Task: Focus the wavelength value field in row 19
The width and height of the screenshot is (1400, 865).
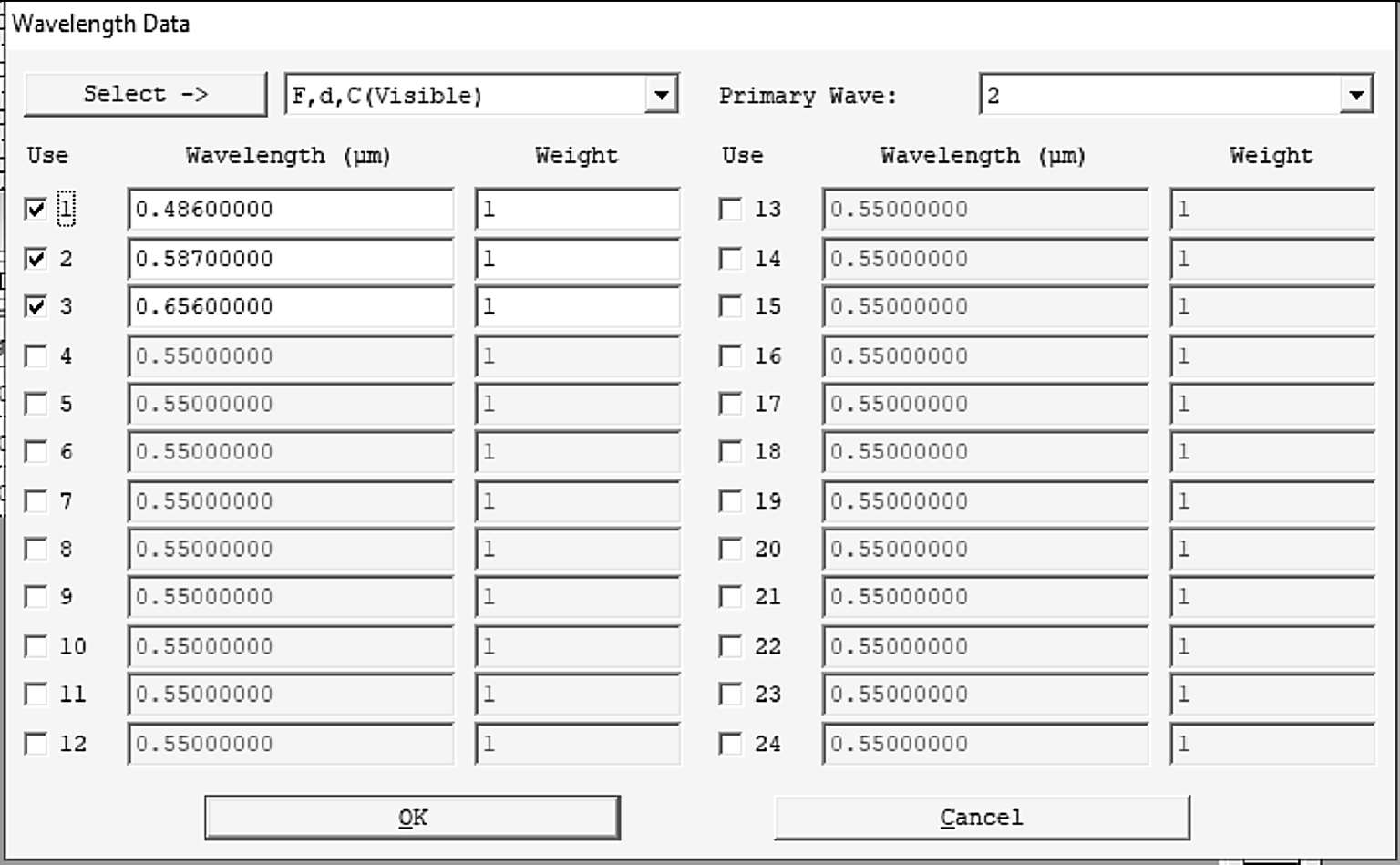Action: 985,501
